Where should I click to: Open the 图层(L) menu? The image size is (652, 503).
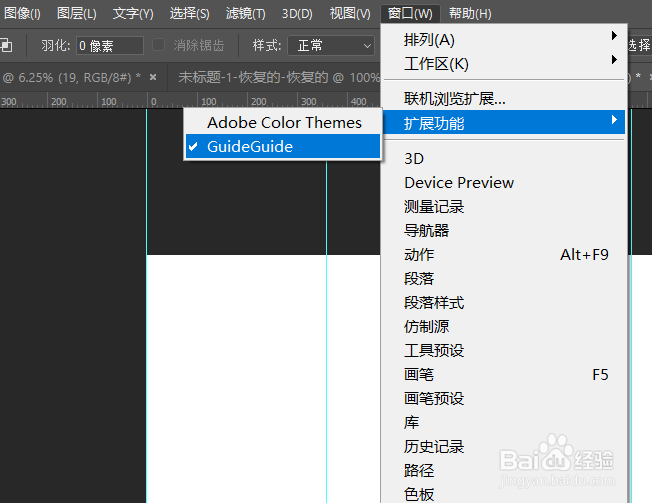point(77,14)
